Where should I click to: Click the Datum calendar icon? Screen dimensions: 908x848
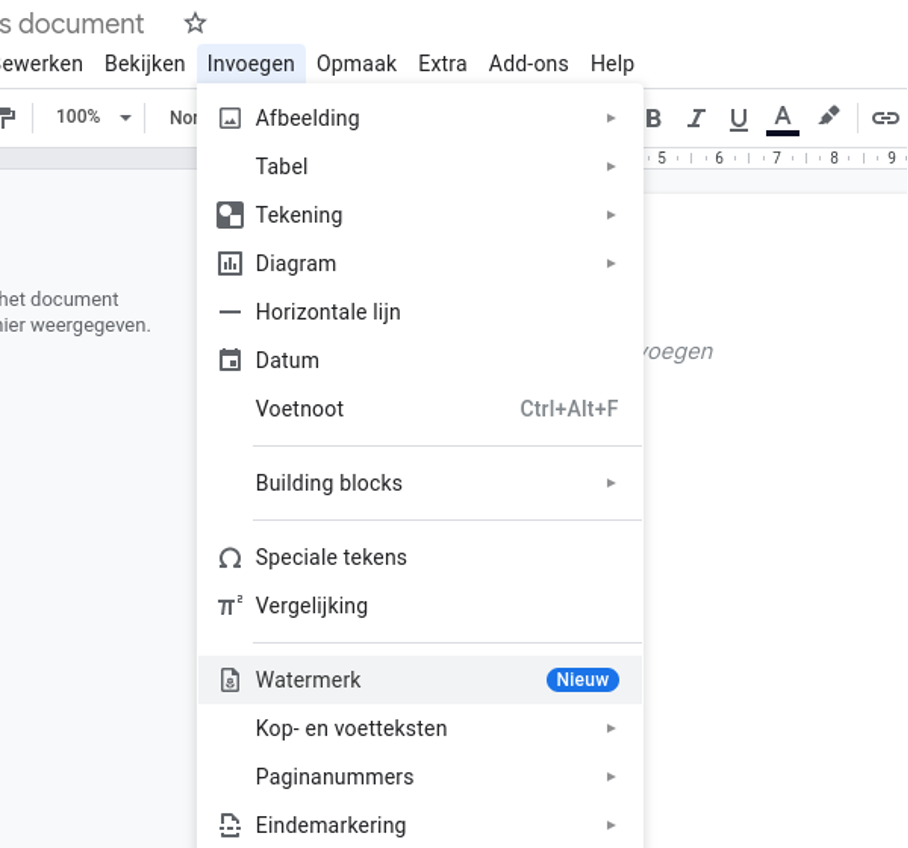coord(230,360)
